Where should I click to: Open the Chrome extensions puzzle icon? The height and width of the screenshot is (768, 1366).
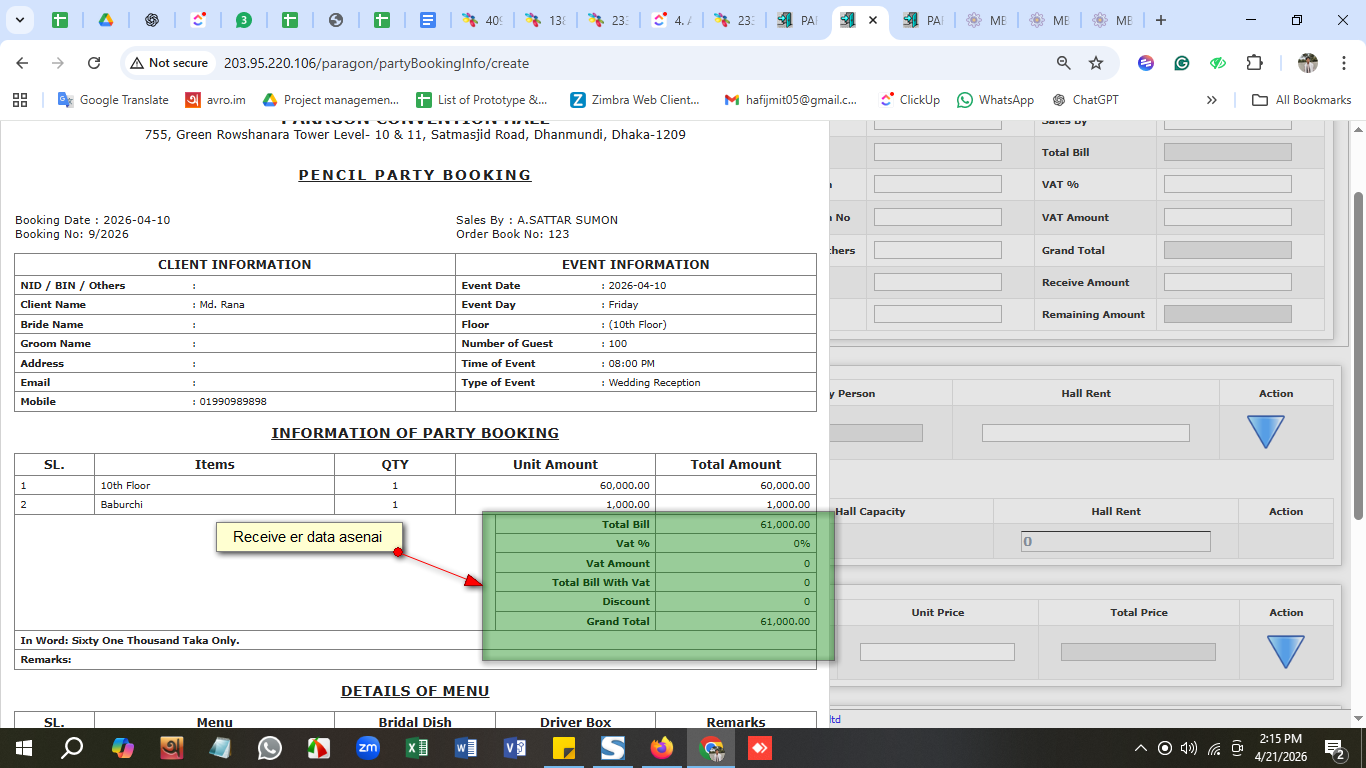click(x=1254, y=63)
